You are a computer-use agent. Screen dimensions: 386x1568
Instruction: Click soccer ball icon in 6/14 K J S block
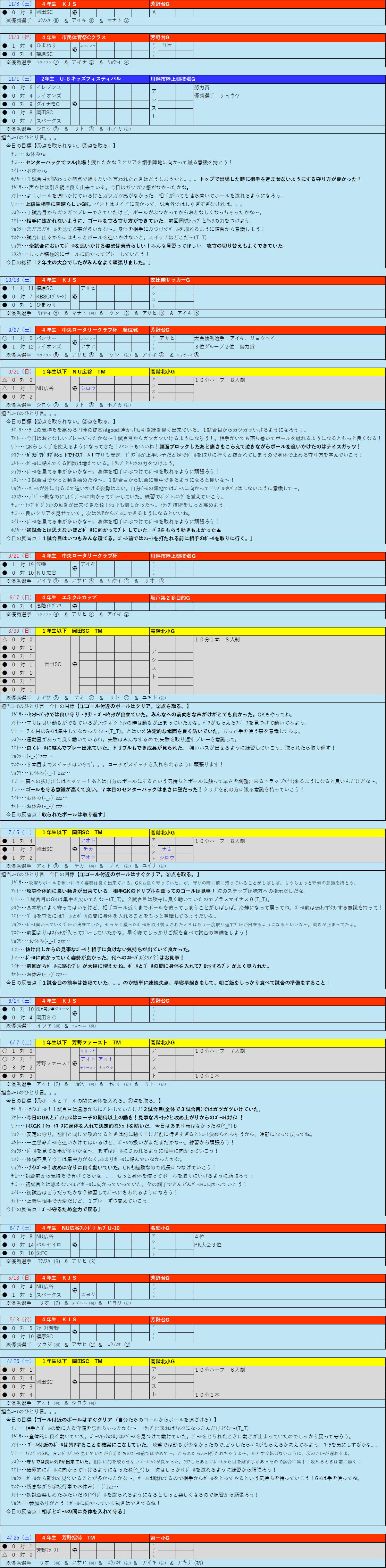click(74, 1013)
